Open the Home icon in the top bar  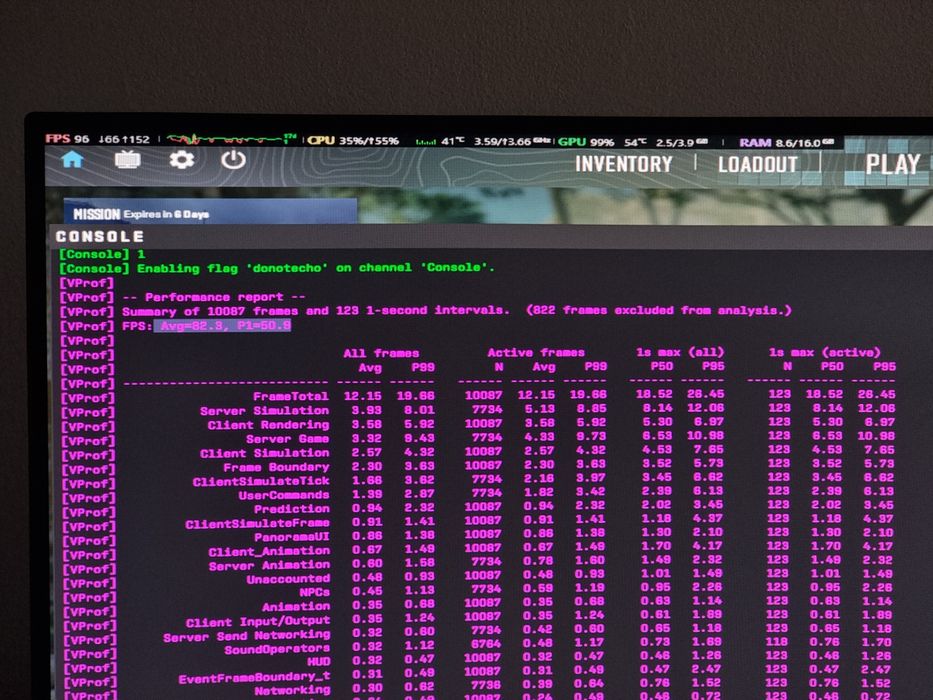(x=72, y=160)
